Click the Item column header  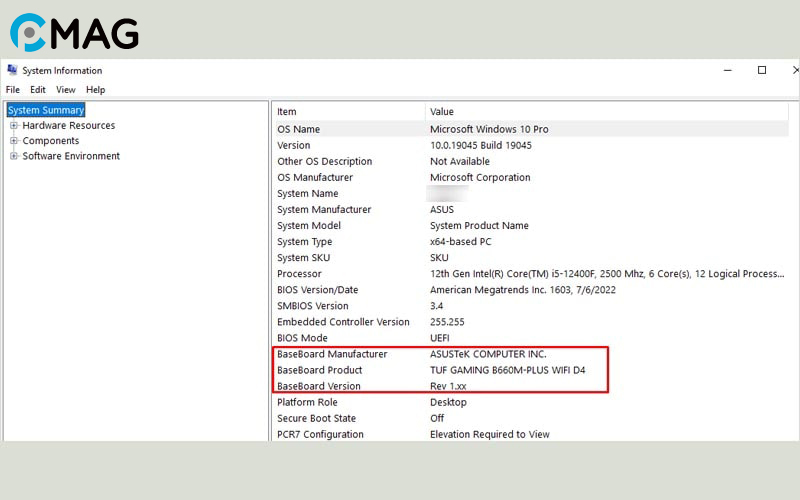click(287, 112)
